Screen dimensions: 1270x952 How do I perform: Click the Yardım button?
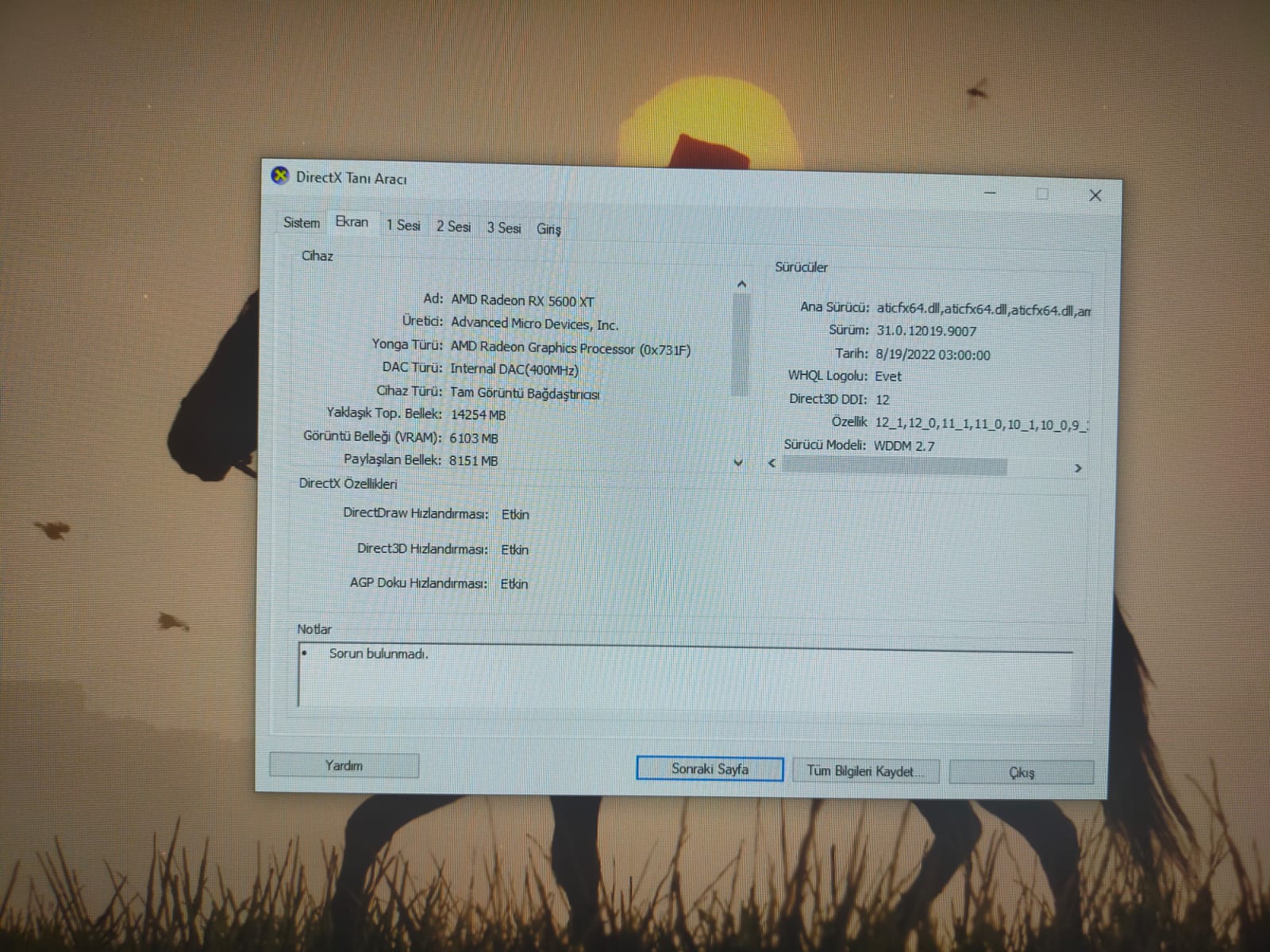tap(344, 766)
